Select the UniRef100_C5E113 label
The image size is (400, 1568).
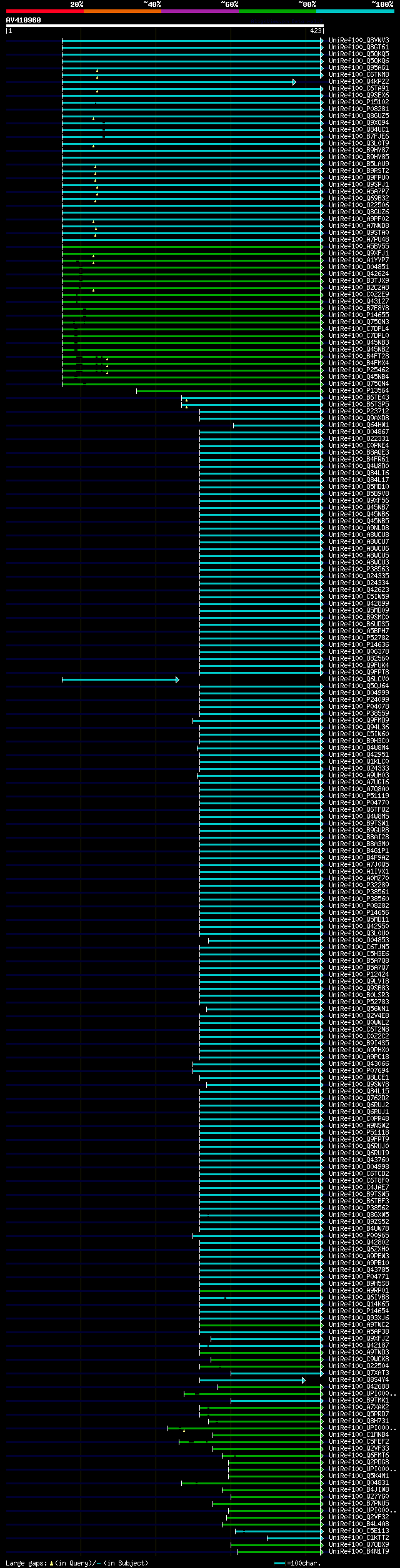pyautogui.click(x=359, y=1531)
